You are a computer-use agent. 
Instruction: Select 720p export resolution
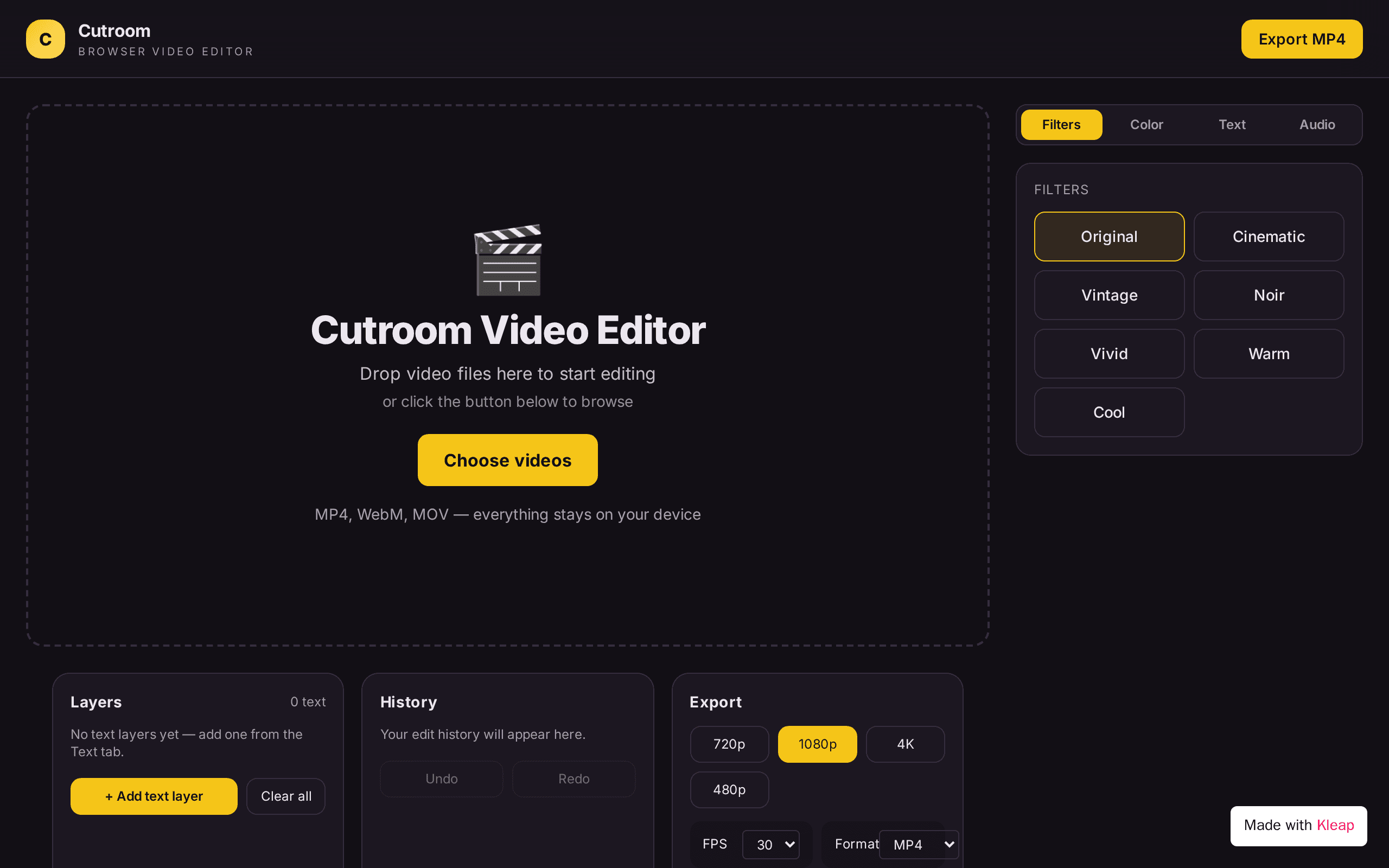click(x=729, y=744)
